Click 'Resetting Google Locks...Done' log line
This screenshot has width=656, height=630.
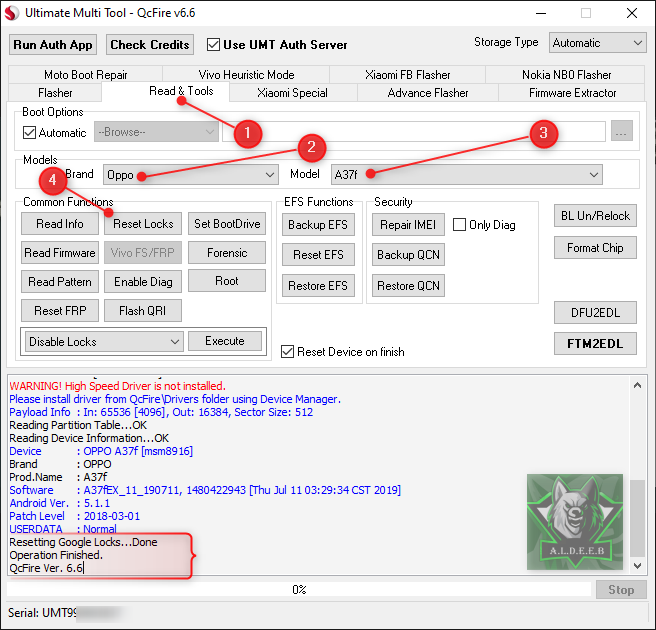tap(83, 542)
